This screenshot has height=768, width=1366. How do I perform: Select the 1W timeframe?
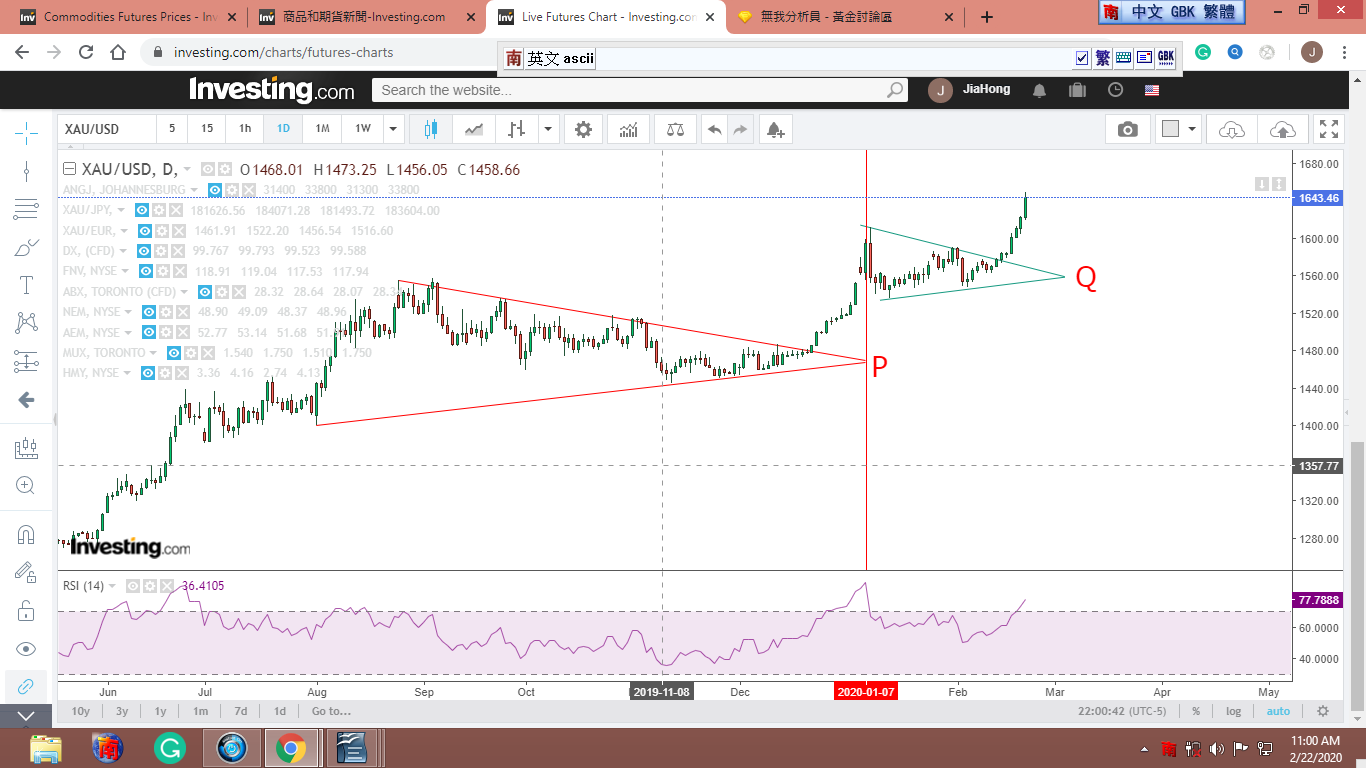pyautogui.click(x=362, y=129)
